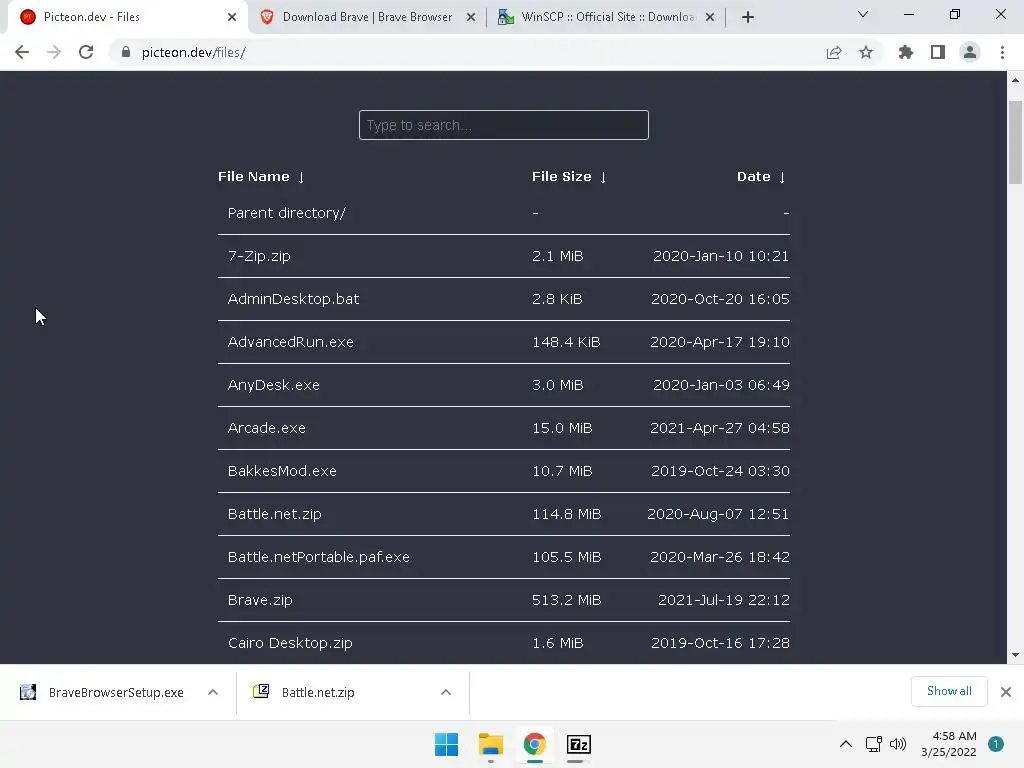Screen dimensions: 1024x768
Task: Sort by File Name column
Action: 261,176
